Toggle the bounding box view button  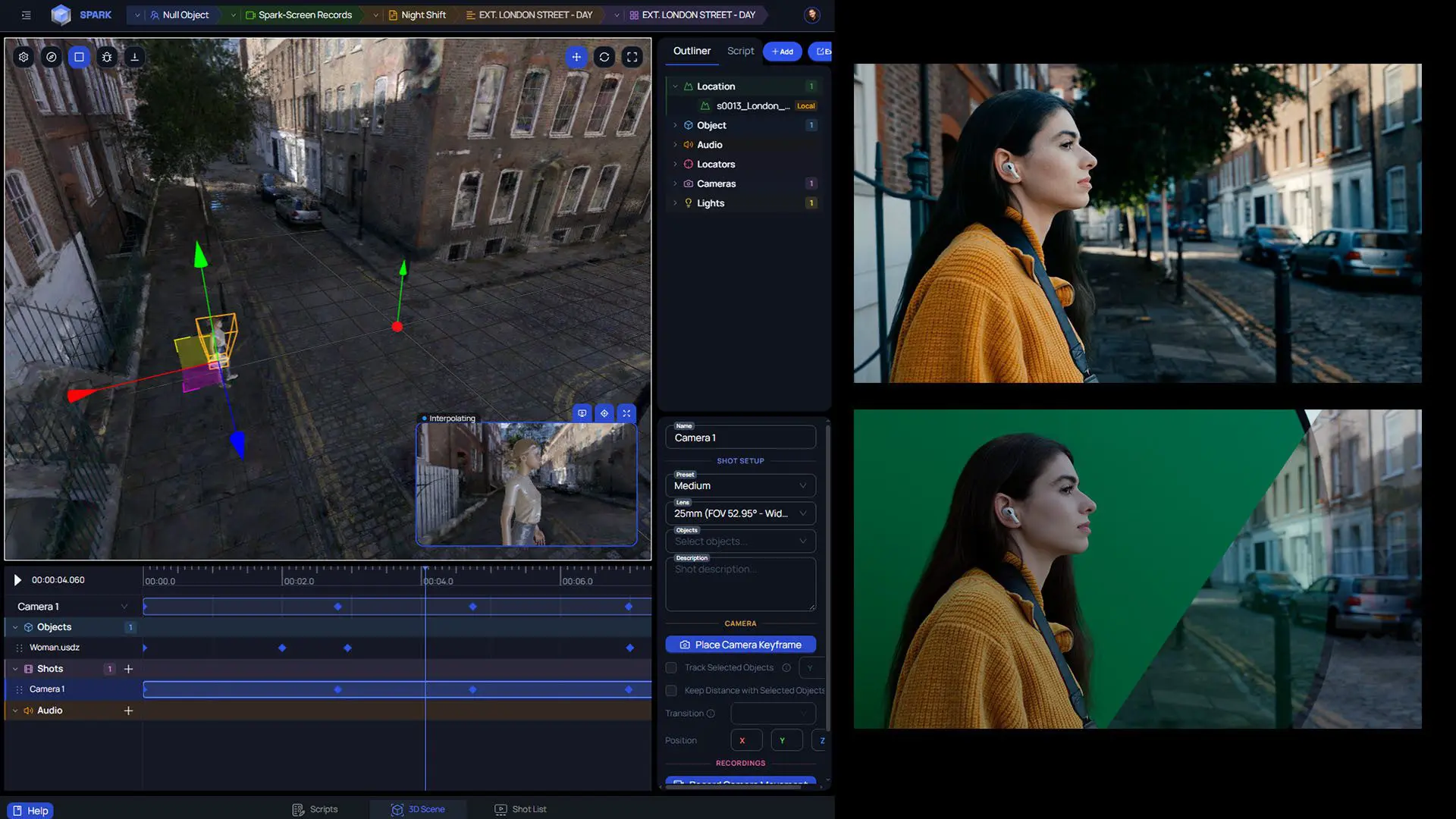[x=79, y=57]
